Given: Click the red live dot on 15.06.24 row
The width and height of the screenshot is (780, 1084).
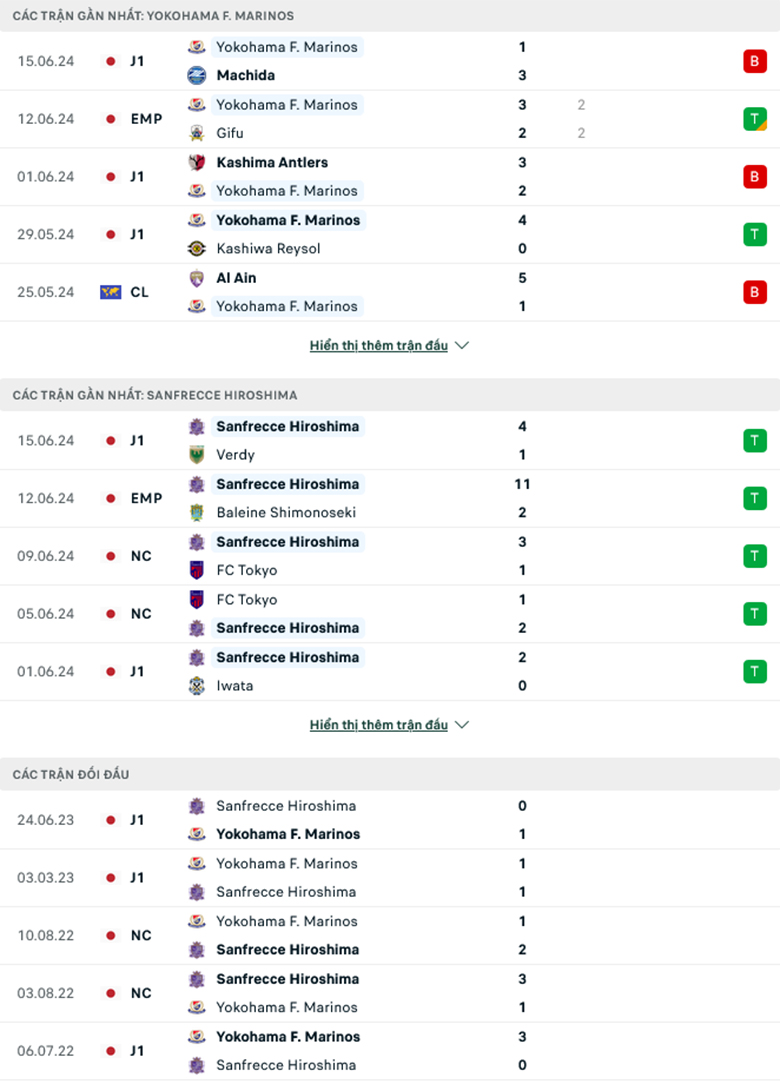Looking at the screenshot, I should [x=109, y=61].
